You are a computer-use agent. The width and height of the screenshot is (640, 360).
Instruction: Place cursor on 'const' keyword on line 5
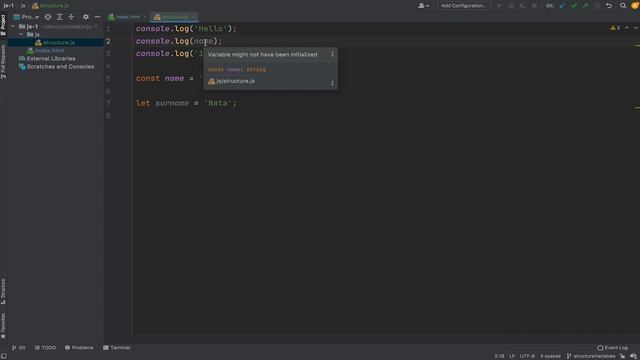click(x=148, y=78)
